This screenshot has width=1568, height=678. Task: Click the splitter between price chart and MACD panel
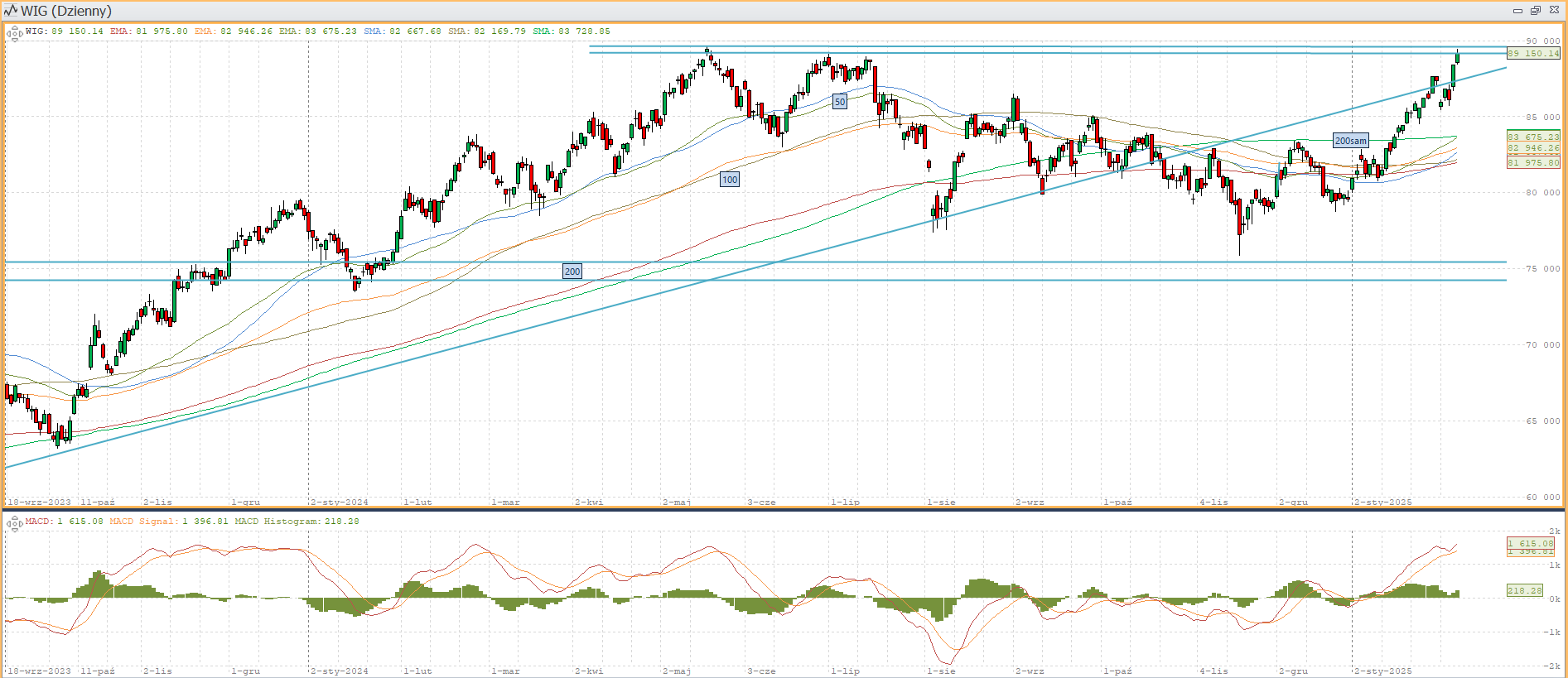[x=784, y=510]
